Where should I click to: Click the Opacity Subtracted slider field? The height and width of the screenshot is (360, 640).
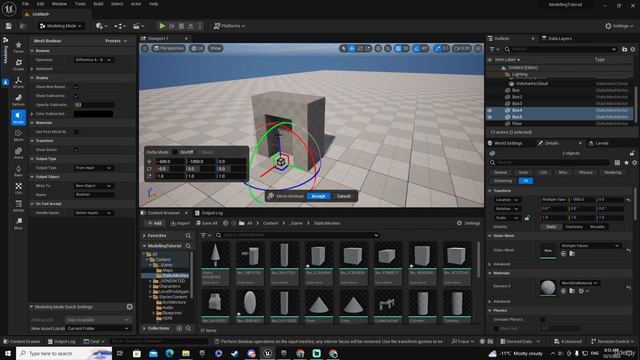point(93,105)
